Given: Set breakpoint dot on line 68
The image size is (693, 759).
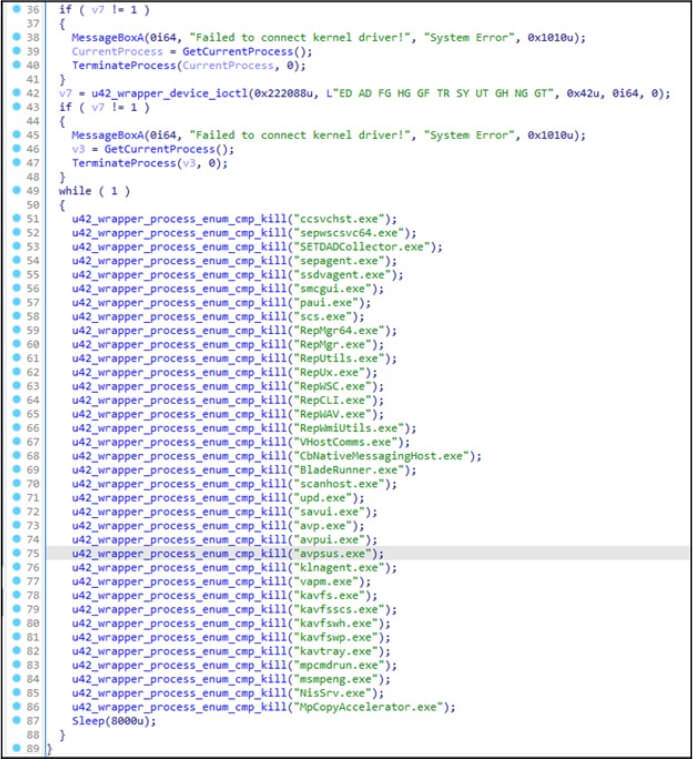Looking at the screenshot, I should click(16, 455).
